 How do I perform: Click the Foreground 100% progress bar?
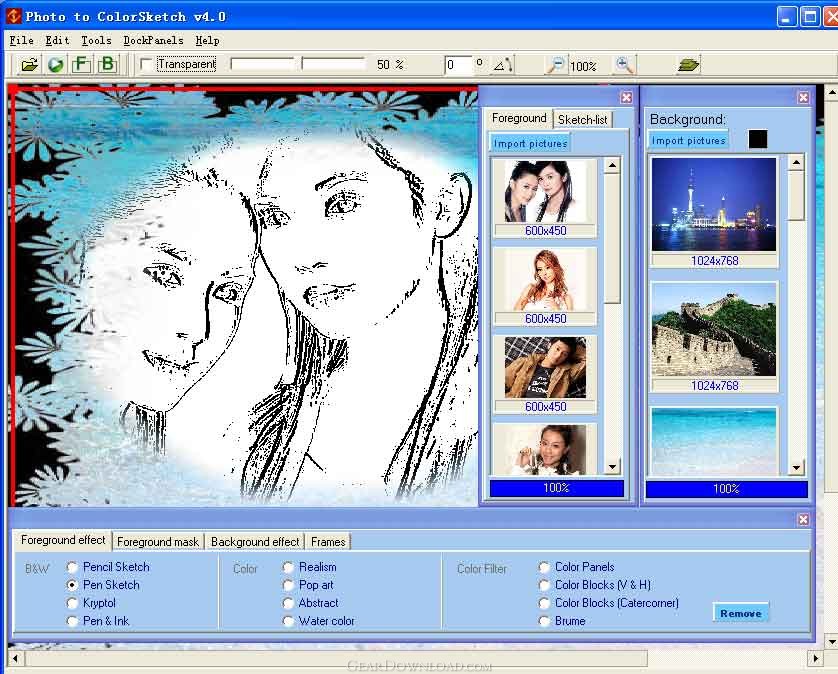pos(556,488)
